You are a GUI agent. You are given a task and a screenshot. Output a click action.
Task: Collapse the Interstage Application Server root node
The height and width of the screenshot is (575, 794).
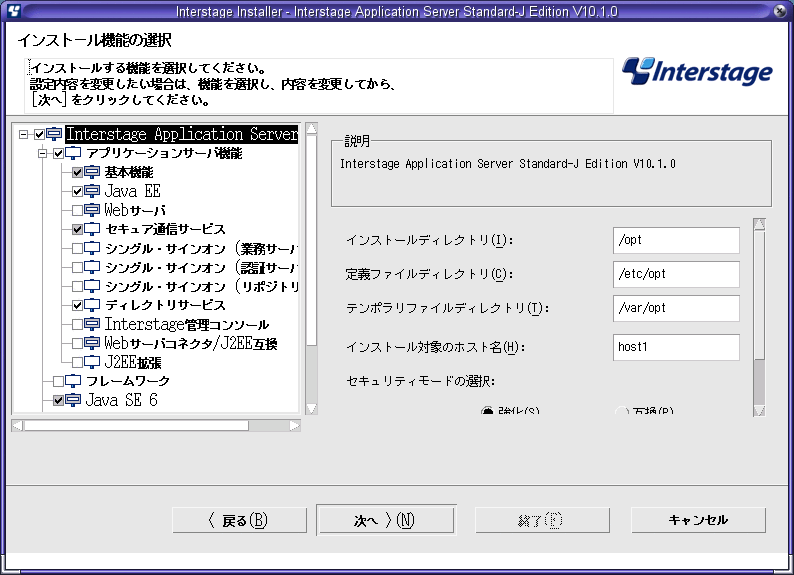pyautogui.click(x=23, y=134)
